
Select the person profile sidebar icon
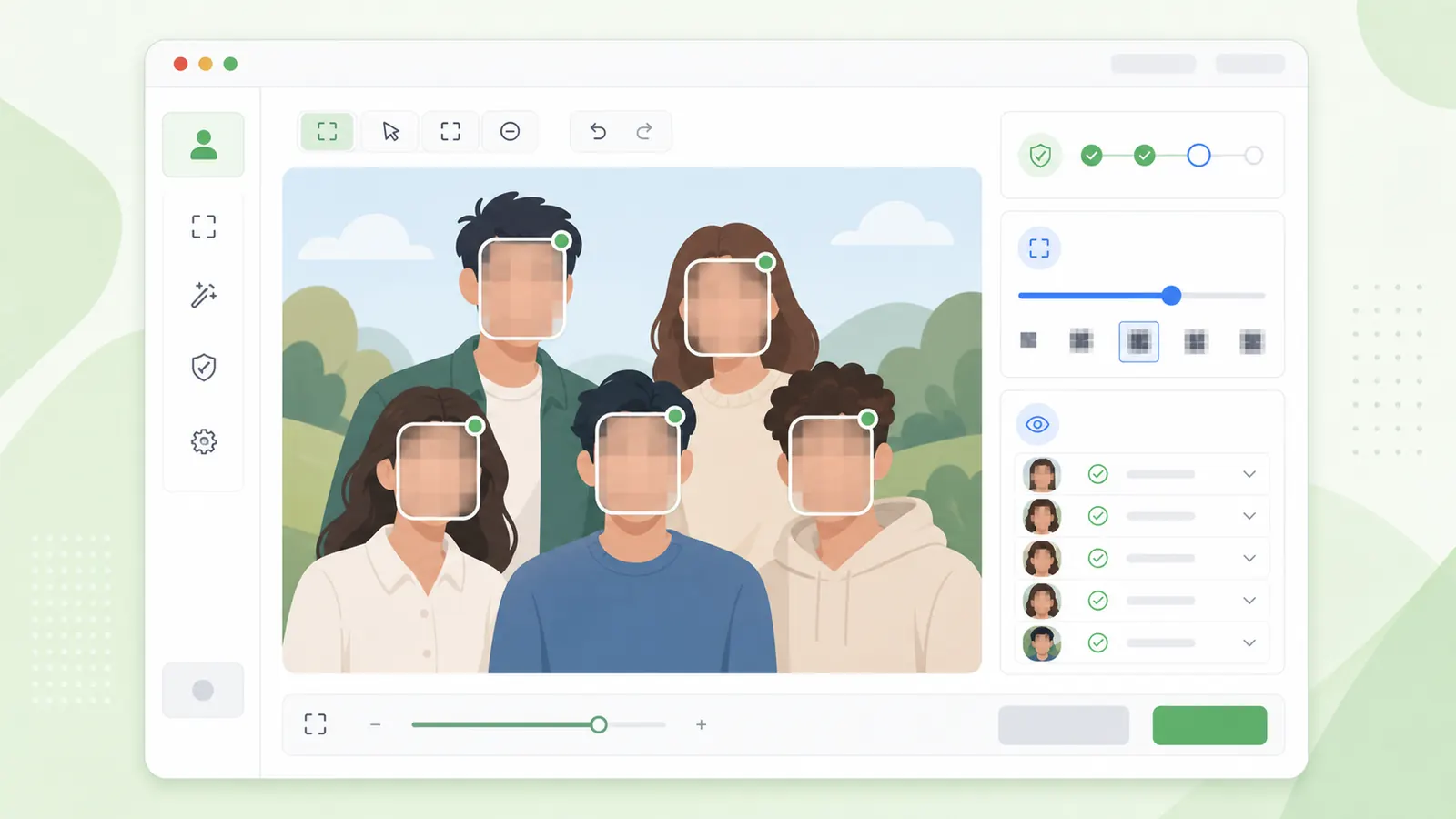click(x=203, y=145)
